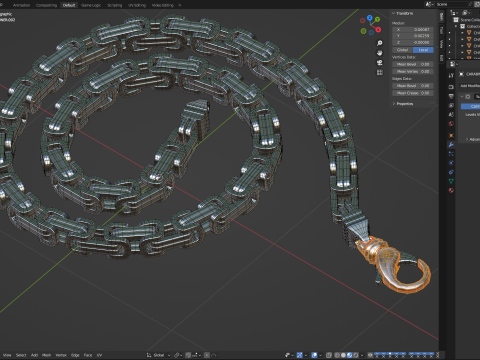Image resolution: width=480 pixels, height=360 pixels.
Task: Switch to the Animation workspace tab
Action: [x=21, y=5]
